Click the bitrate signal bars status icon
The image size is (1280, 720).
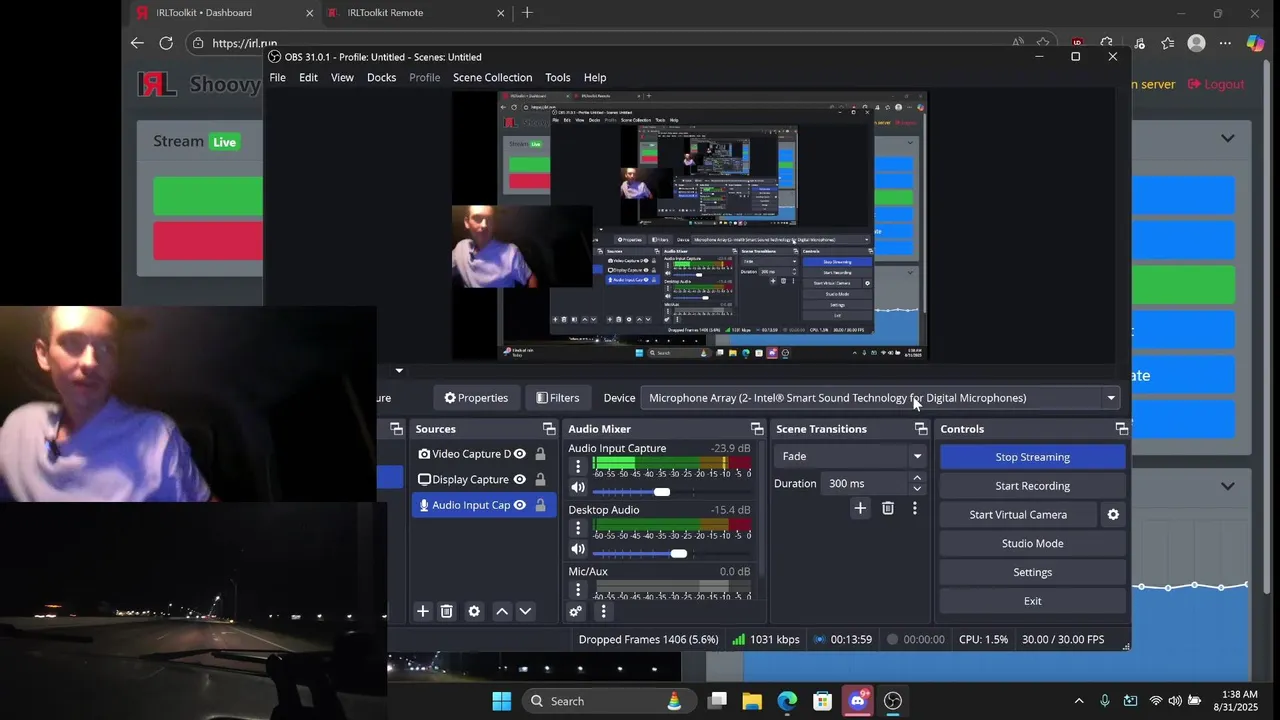click(x=738, y=639)
